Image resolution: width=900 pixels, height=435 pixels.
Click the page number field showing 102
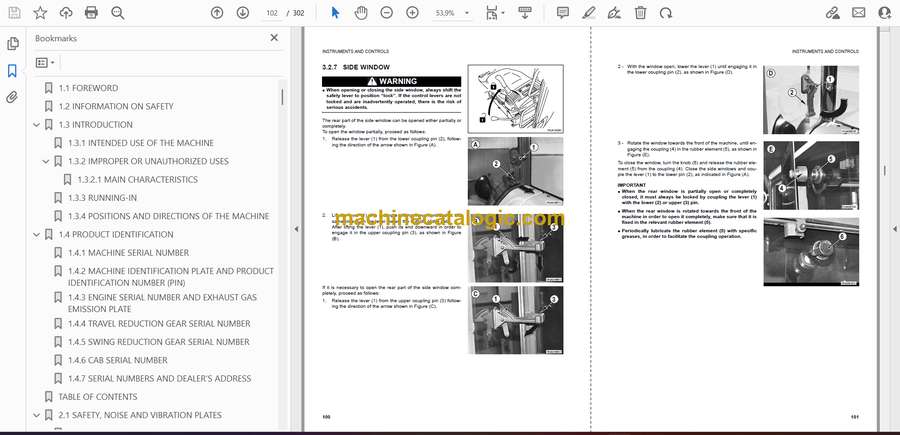[x=272, y=13]
